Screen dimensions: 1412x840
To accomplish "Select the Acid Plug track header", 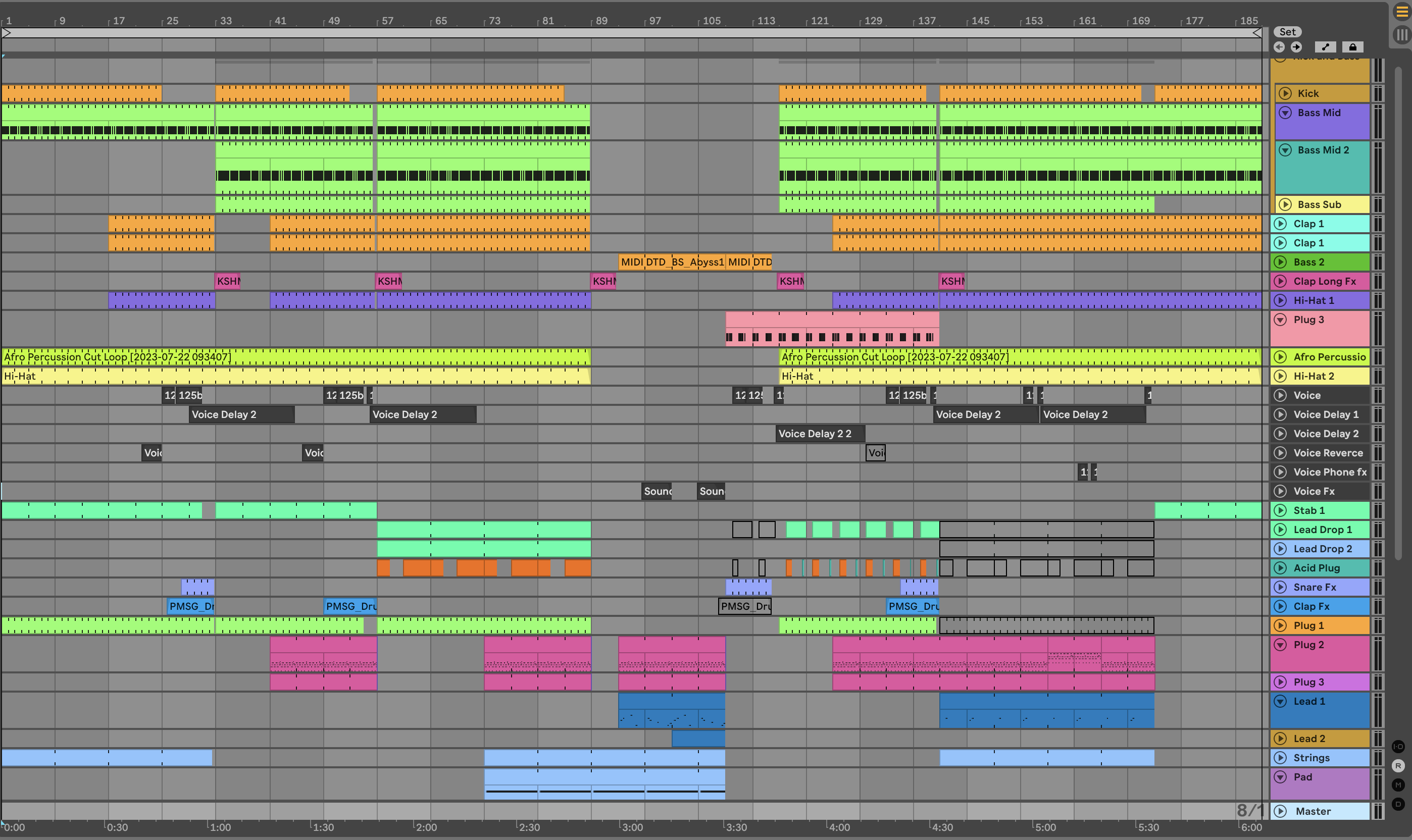I will (1317, 568).
